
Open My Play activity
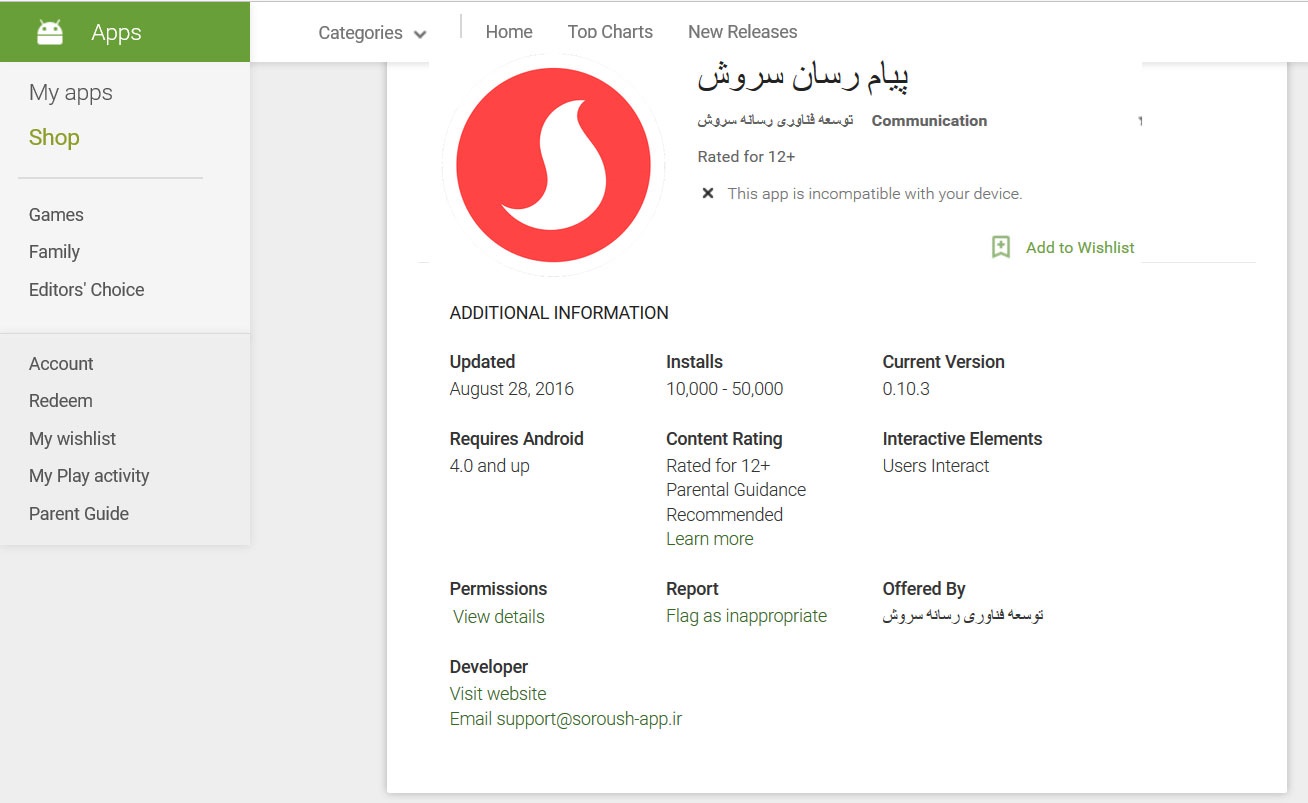(89, 476)
